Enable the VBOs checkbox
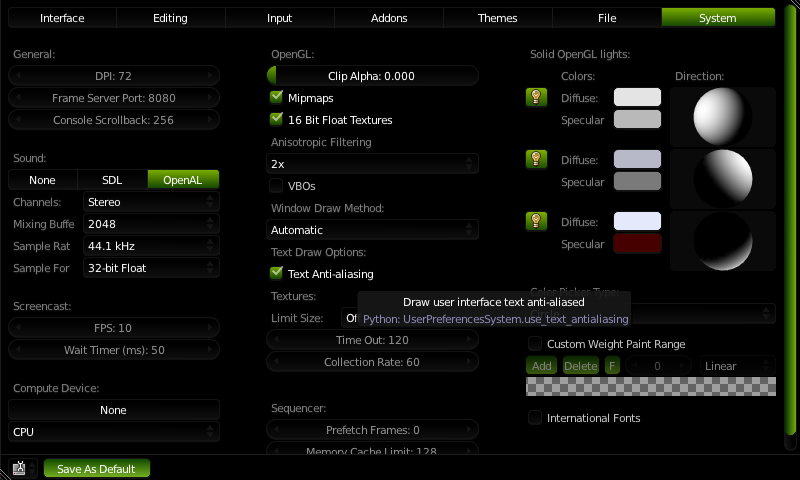 point(276,186)
